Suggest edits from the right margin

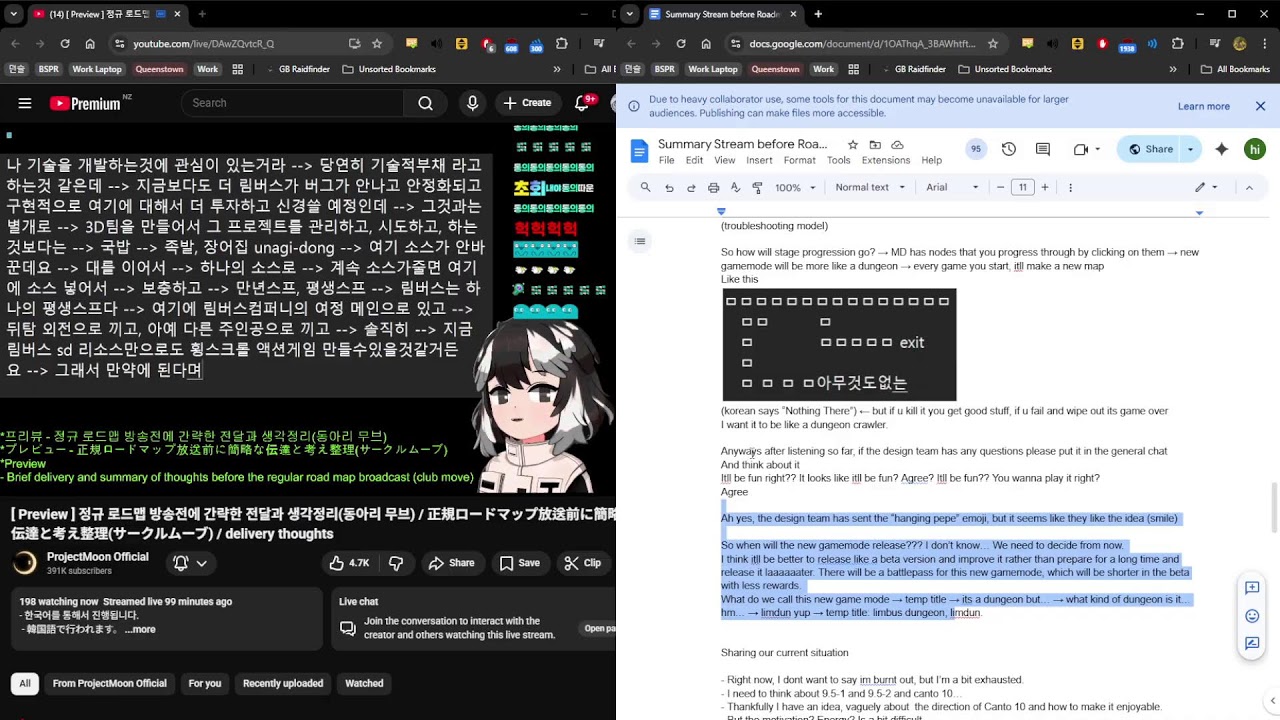tap(1251, 643)
